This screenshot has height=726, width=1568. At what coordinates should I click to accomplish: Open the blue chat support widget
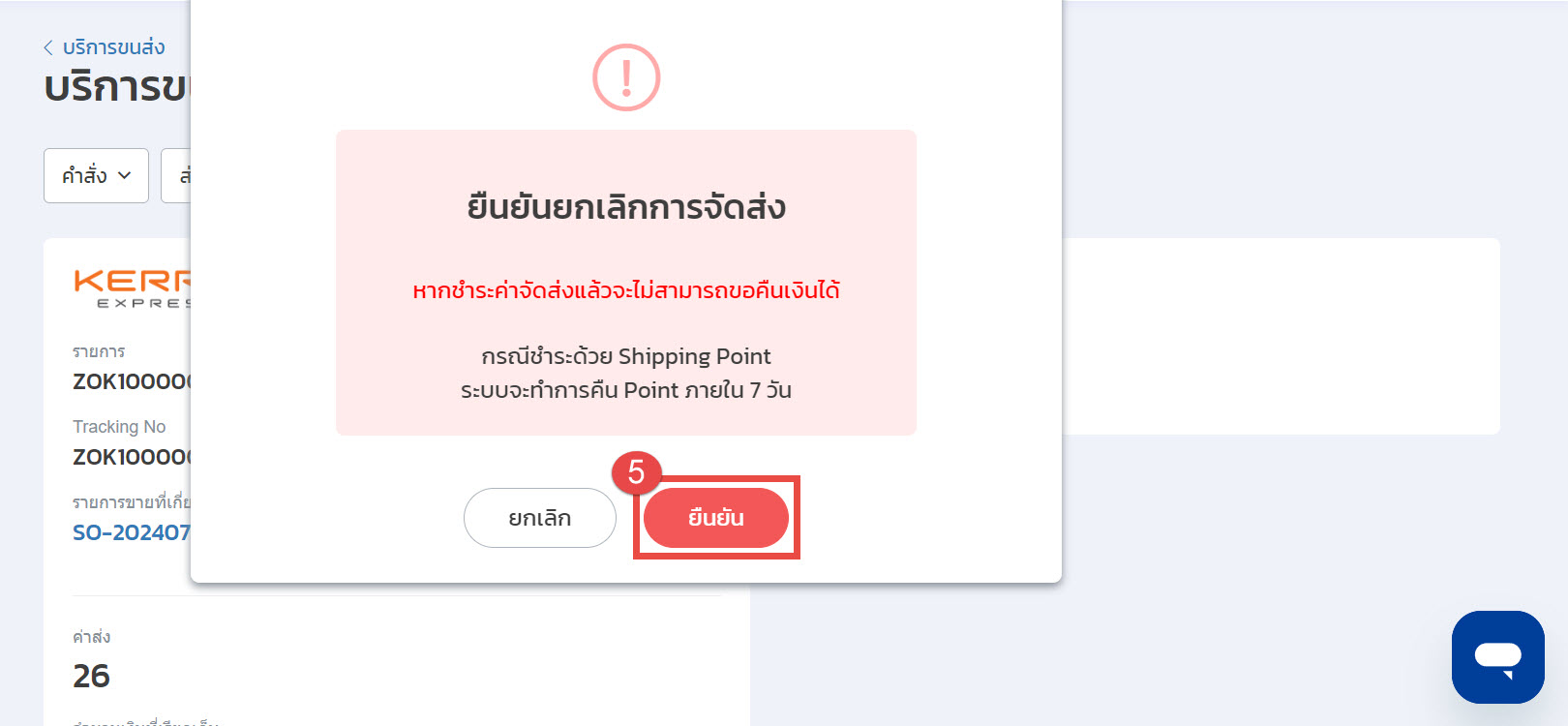(x=1497, y=657)
